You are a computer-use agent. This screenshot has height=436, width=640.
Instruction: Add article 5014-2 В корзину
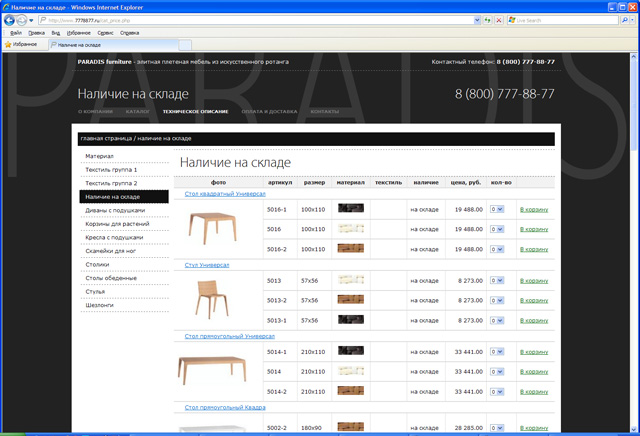534,392
